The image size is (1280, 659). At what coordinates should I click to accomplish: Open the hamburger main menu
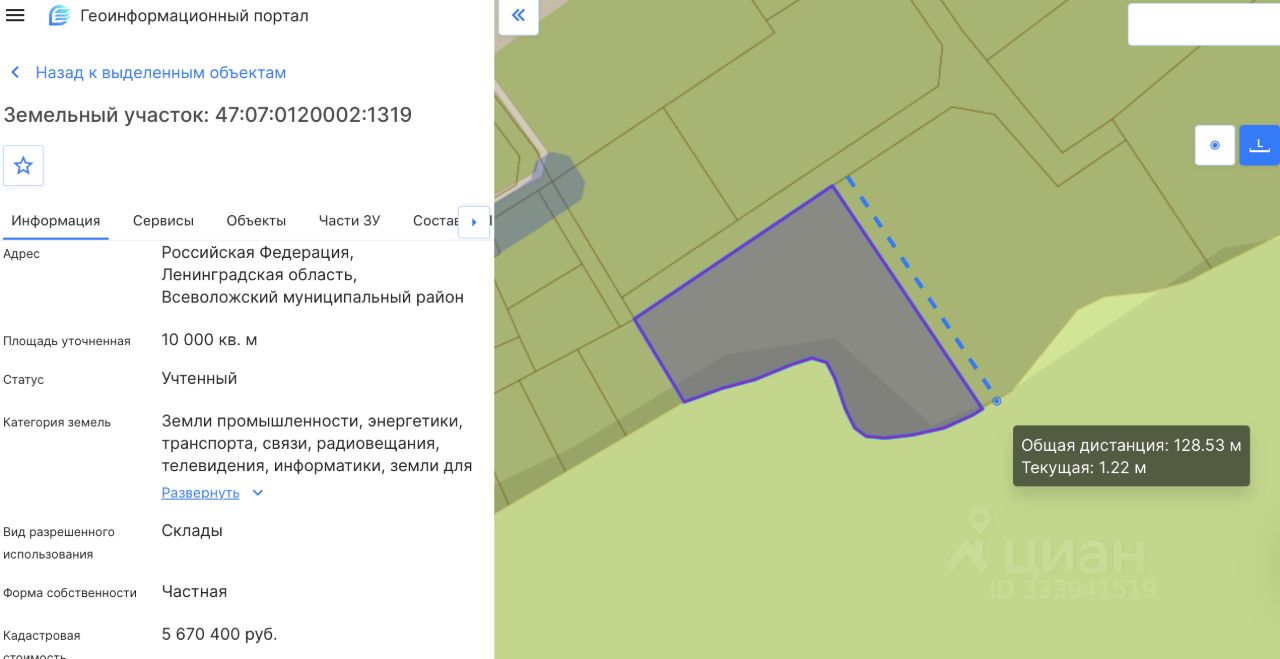coord(15,16)
